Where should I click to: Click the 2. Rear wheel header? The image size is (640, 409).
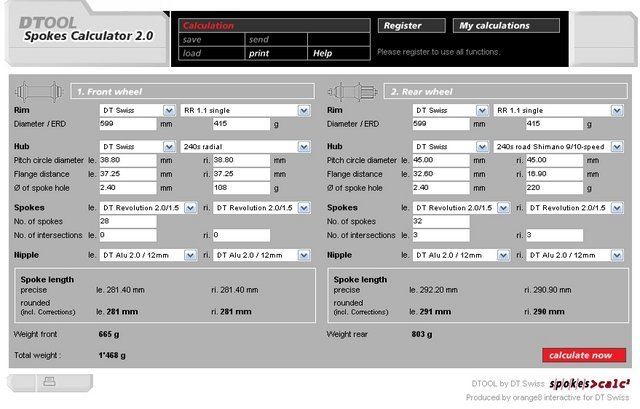[x=506, y=91]
